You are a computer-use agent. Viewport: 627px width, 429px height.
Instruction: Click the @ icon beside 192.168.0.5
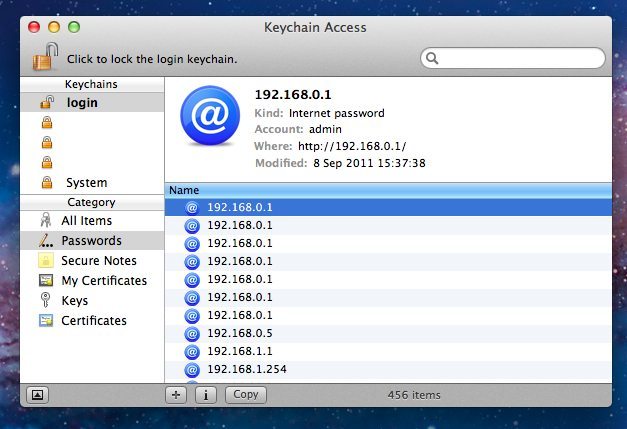point(192,333)
